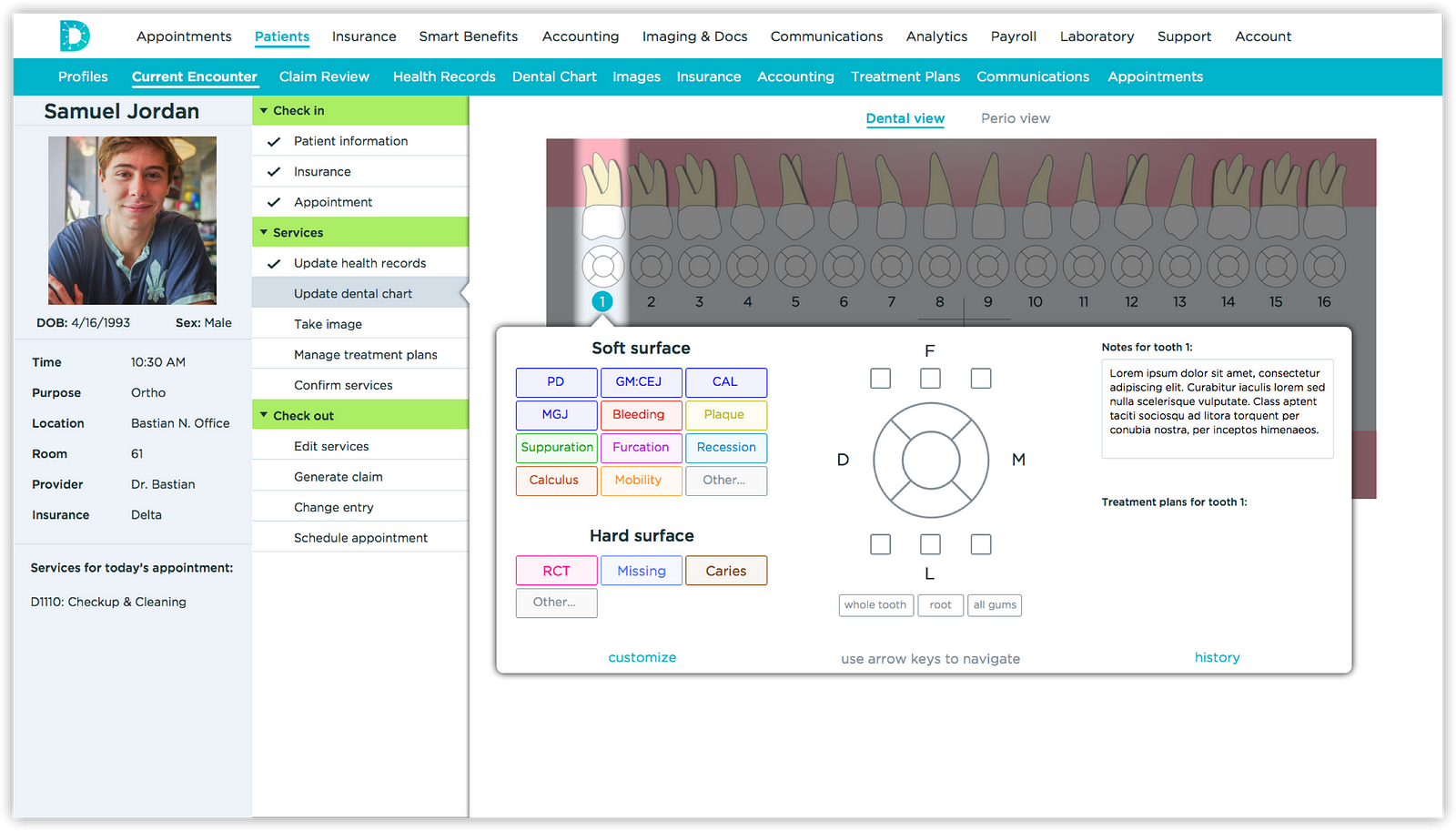Switch to Perio view
The width and height of the screenshot is (1456, 831).
1016,118
